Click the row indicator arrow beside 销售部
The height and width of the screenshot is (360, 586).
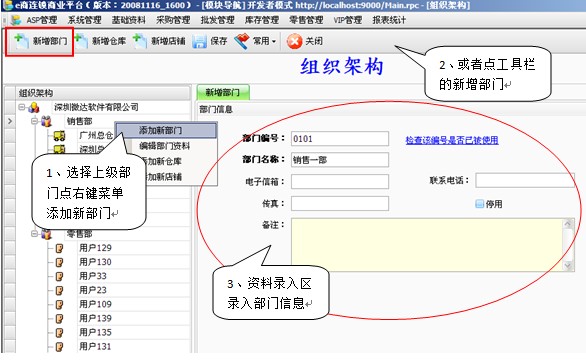(10, 121)
